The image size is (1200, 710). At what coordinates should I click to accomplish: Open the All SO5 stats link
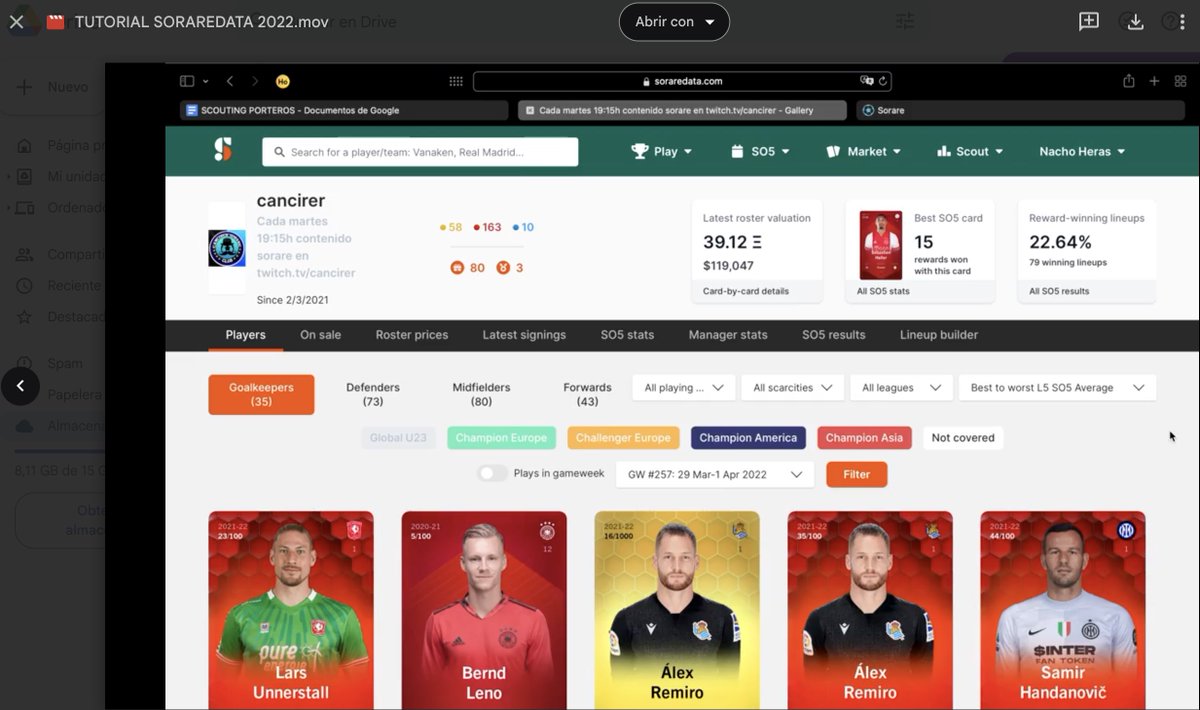point(883,291)
